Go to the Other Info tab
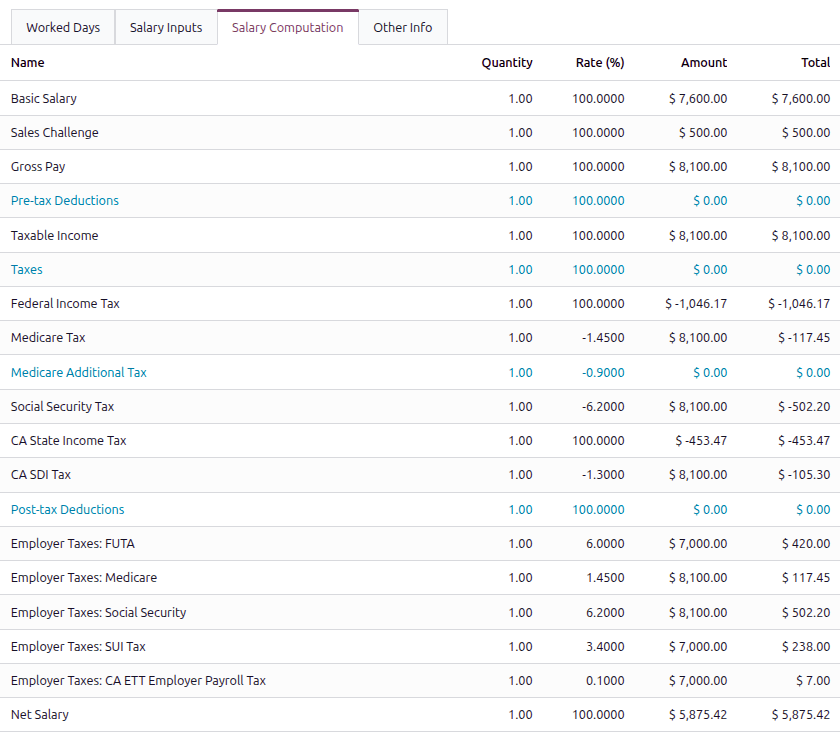 [x=403, y=27]
